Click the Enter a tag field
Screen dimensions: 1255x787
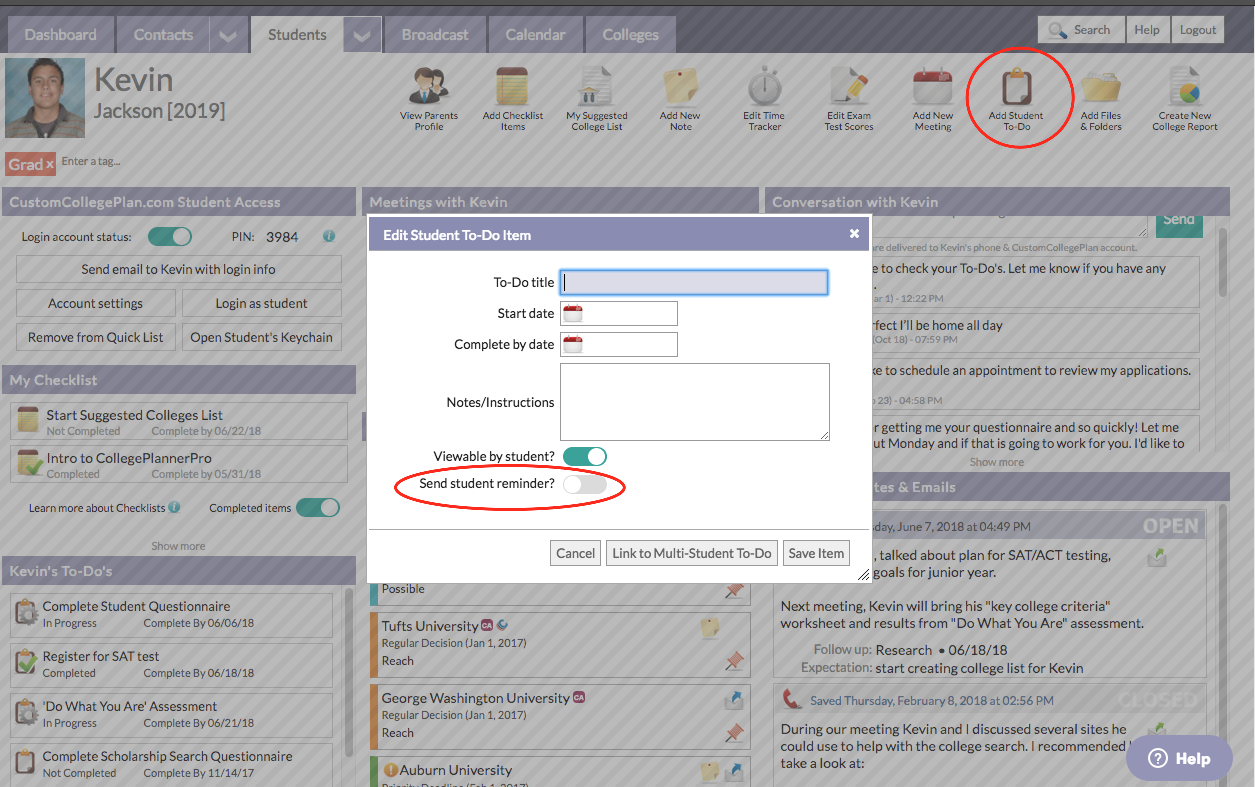92,161
